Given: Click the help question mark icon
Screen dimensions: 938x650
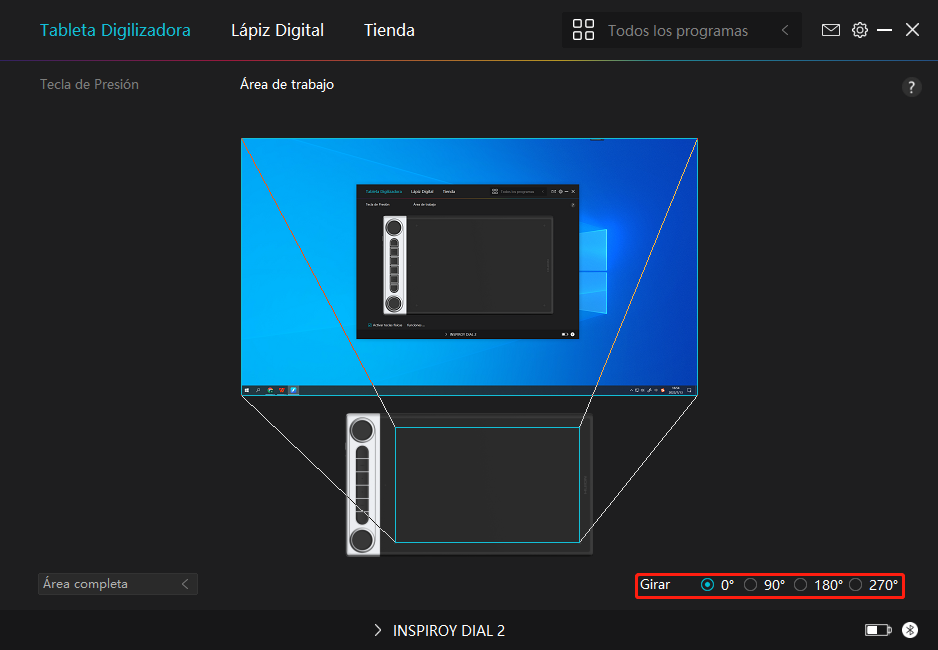Looking at the screenshot, I should 911,87.
